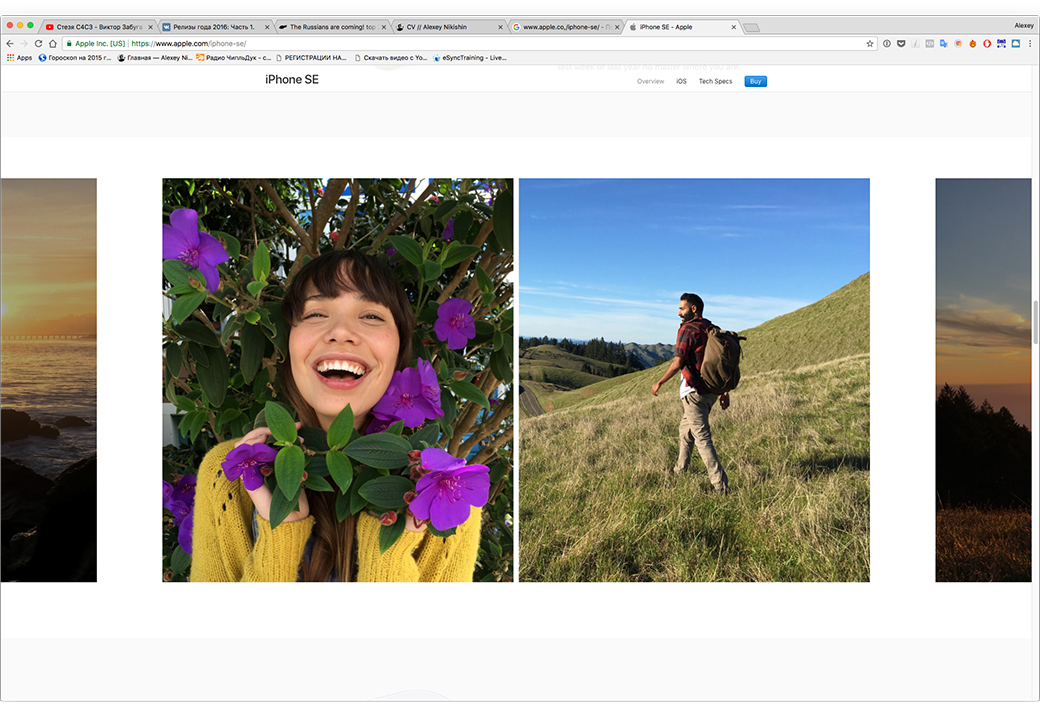Screen dimensions: 1040x718
Task: Click the QR code extension icon
Action: 1001,44
